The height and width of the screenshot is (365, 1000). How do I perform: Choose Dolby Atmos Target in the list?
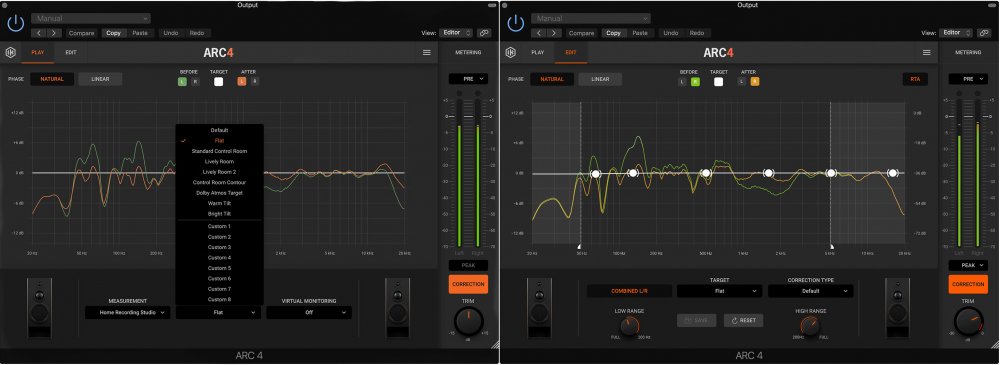pos(219,193)
